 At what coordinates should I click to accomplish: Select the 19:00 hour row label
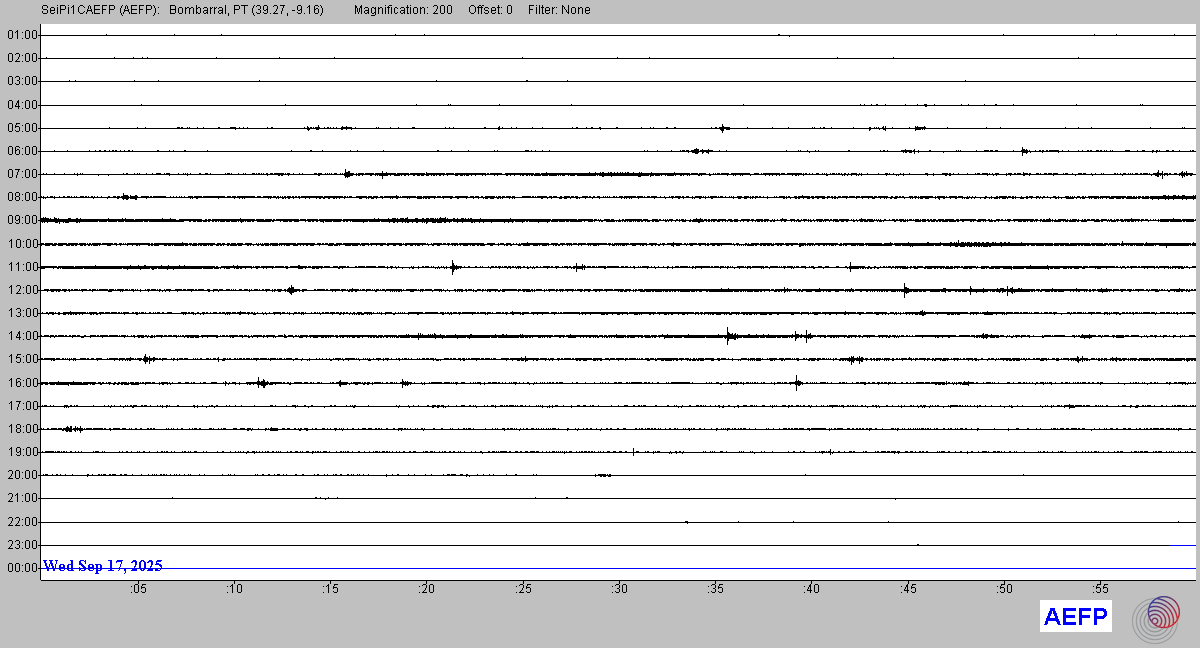pos(22,452)
